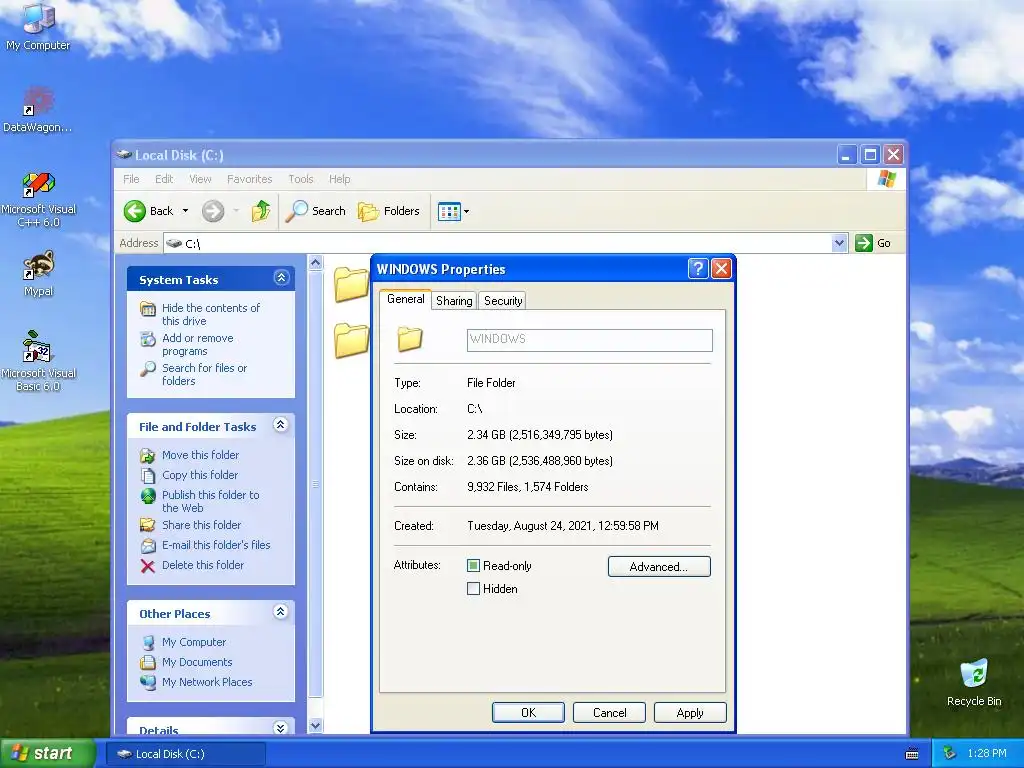
Task: Click the network tray icon near clock
Action: pyautogui.click(x=950, y=753)
